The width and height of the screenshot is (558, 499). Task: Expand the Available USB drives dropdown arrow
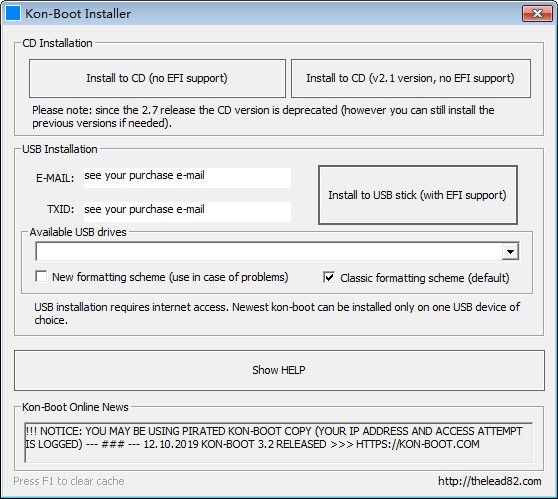510,252
